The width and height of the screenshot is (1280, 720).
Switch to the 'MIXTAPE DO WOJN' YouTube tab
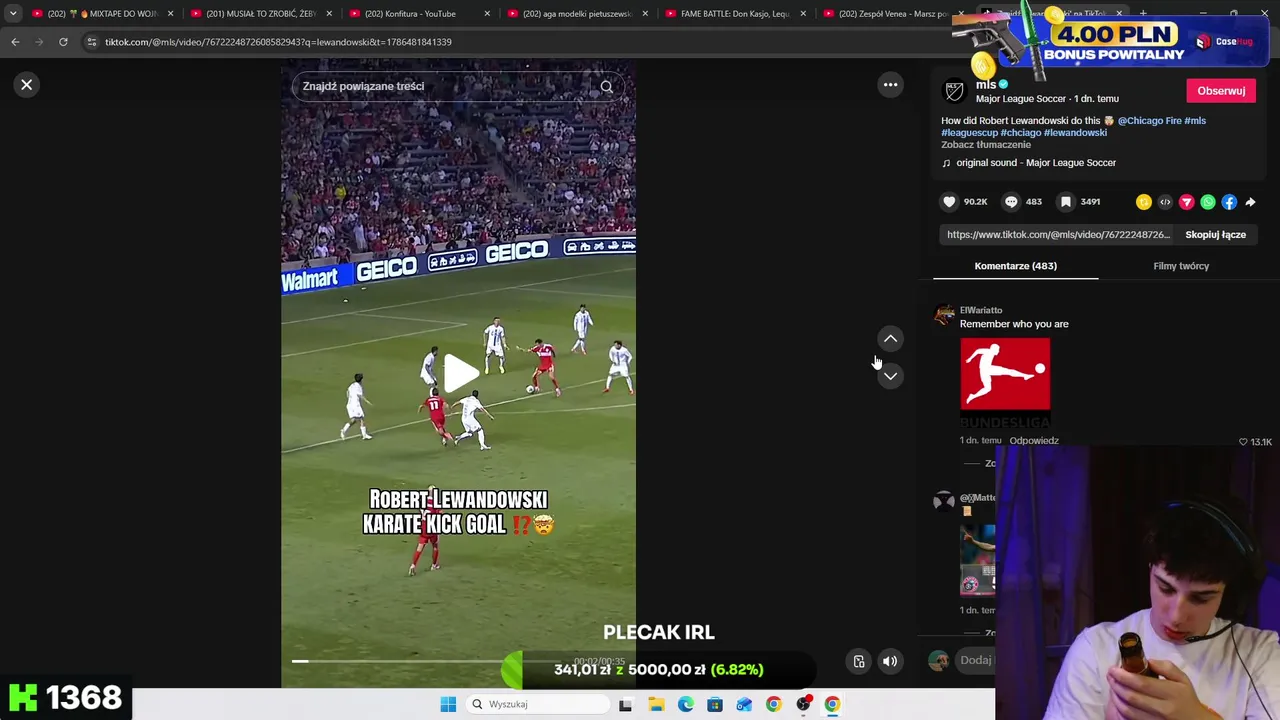click(x=103, y=14)
